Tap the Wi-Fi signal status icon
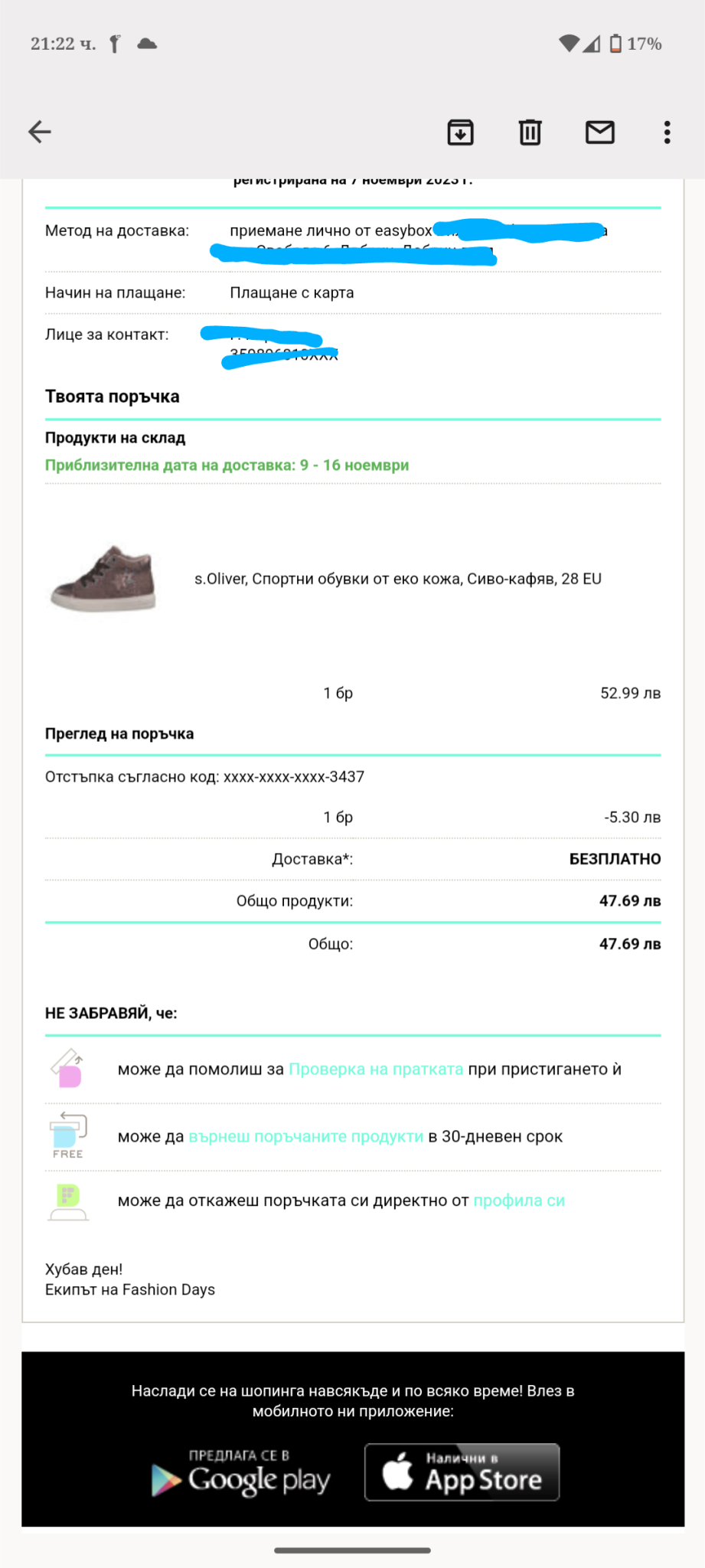 [569, 44]
